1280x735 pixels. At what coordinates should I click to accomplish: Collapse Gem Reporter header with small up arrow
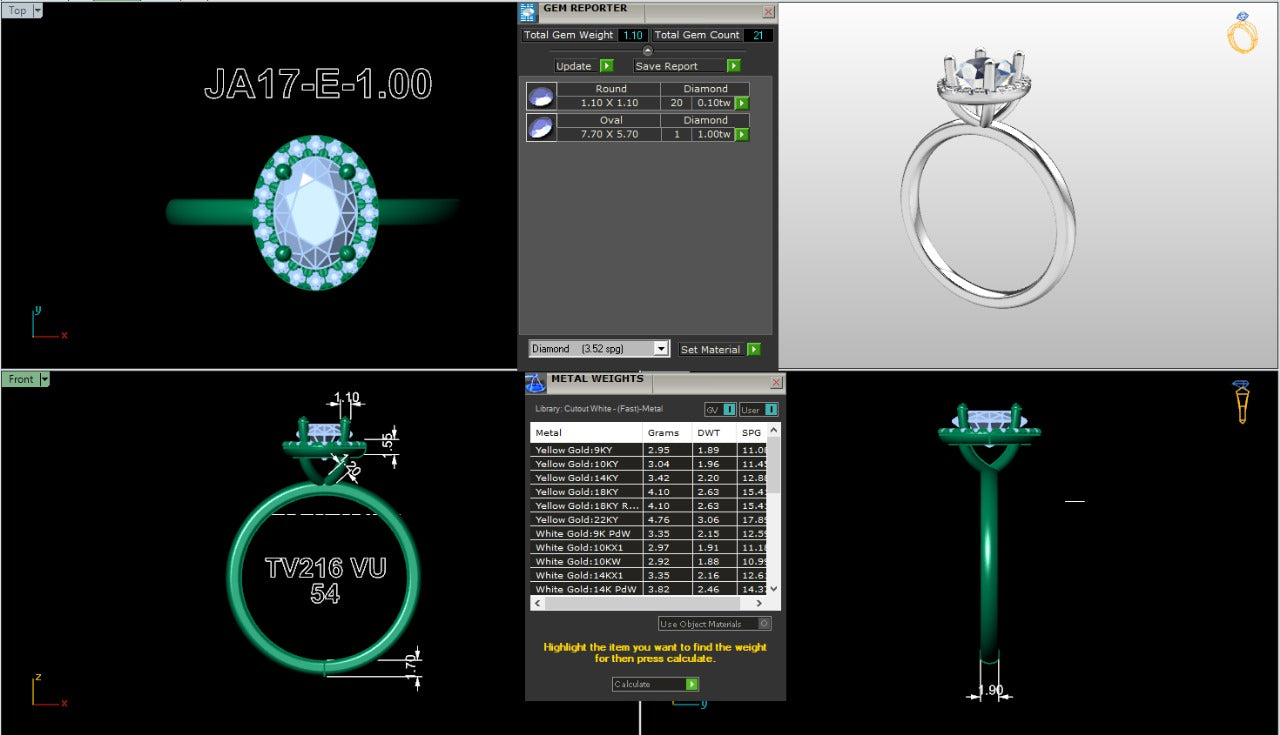tap(647, 50)
